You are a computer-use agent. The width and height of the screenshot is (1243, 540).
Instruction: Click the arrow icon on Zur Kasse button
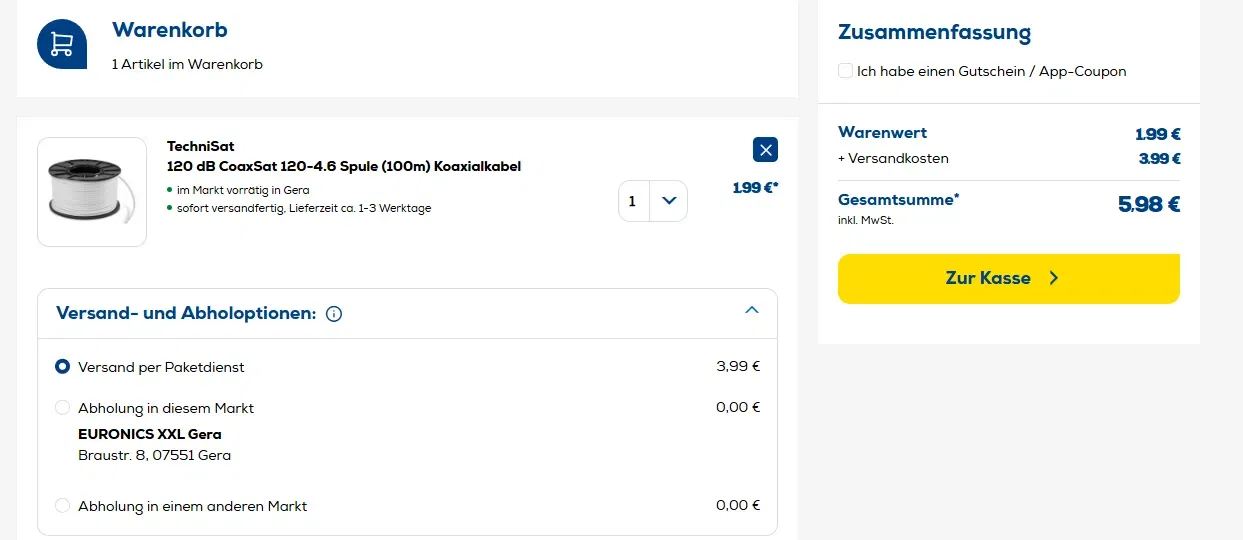point(1053,278)
